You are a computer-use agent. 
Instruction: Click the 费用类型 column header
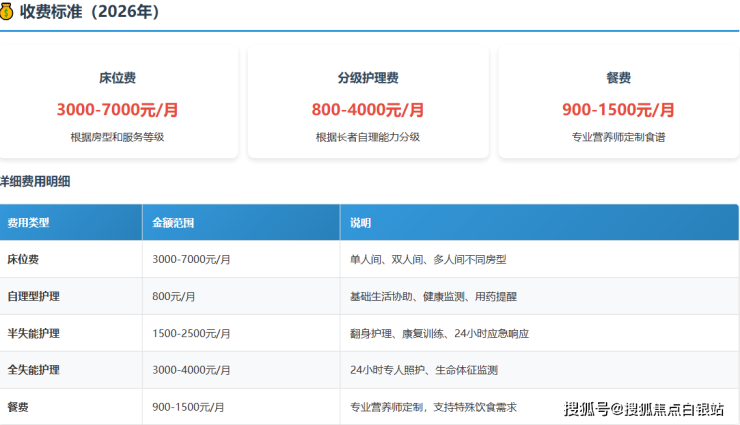28,222
